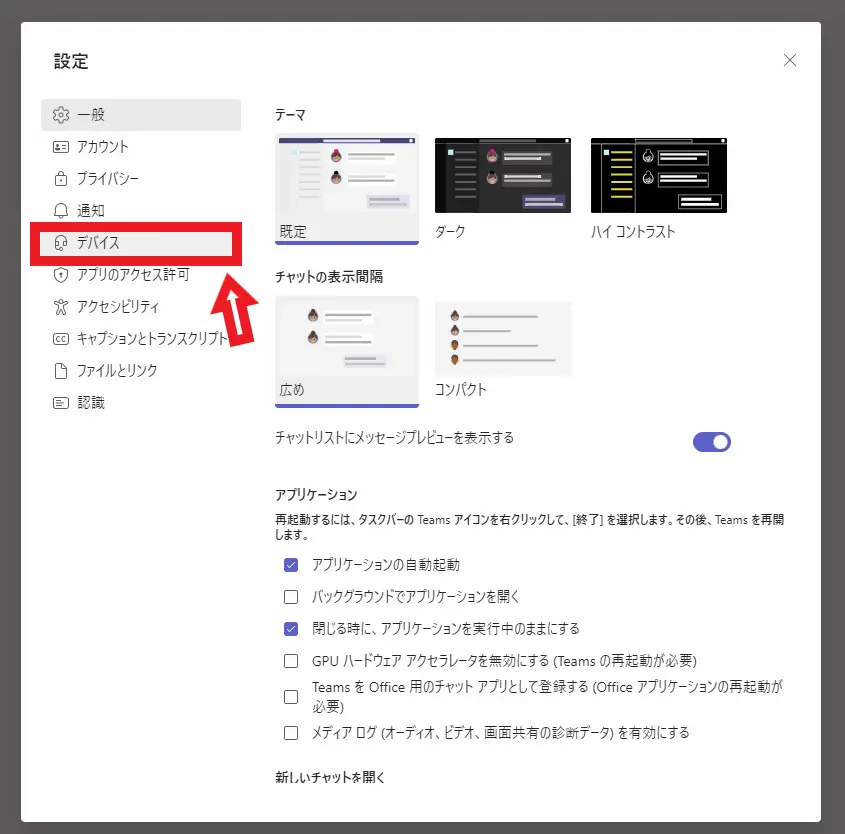Click the shield icon beside アプリのアクセス許可
Screen dimensions: 845x834
click(61, 275)
